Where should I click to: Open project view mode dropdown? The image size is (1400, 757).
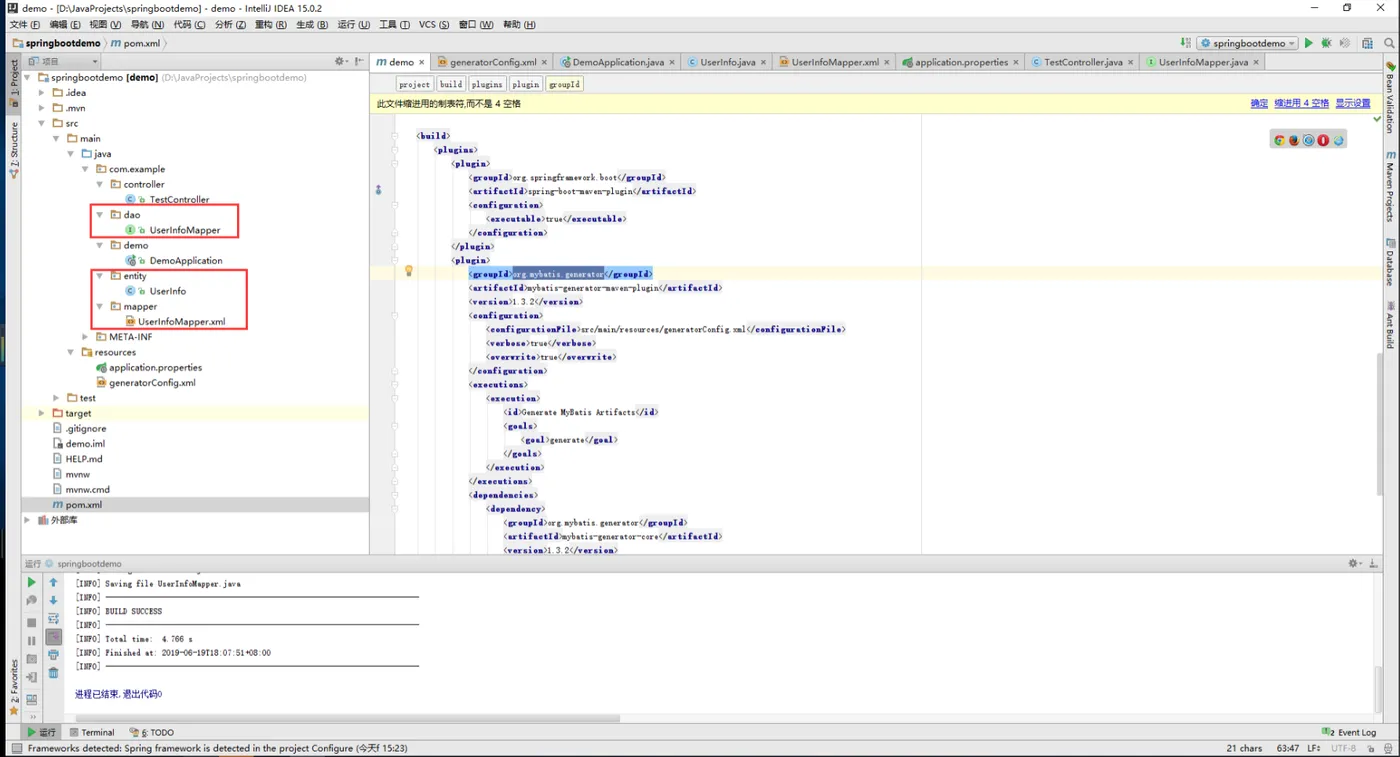[x=64, y=61]
